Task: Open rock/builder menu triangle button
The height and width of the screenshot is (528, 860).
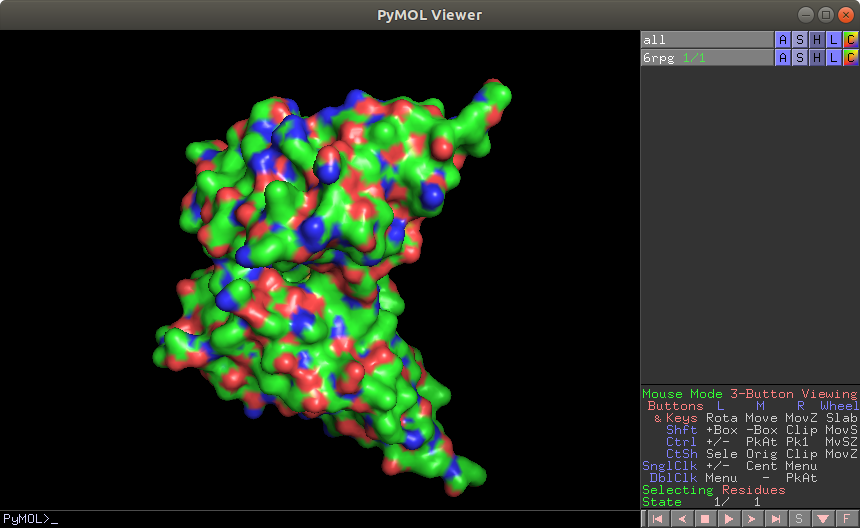Action: pyautogui.click(x=823, y=519)
